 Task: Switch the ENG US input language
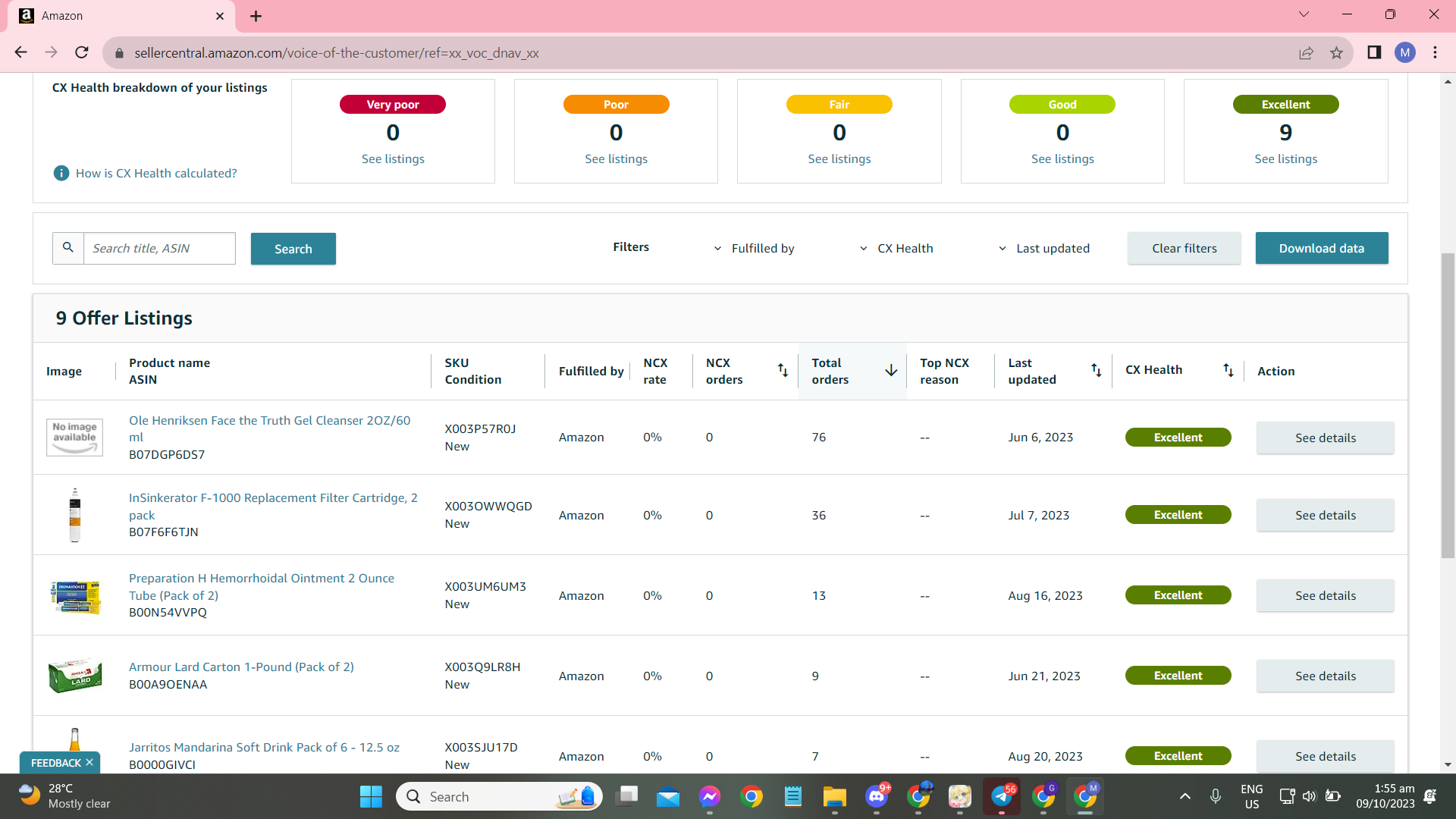[x=1251, y=796]
